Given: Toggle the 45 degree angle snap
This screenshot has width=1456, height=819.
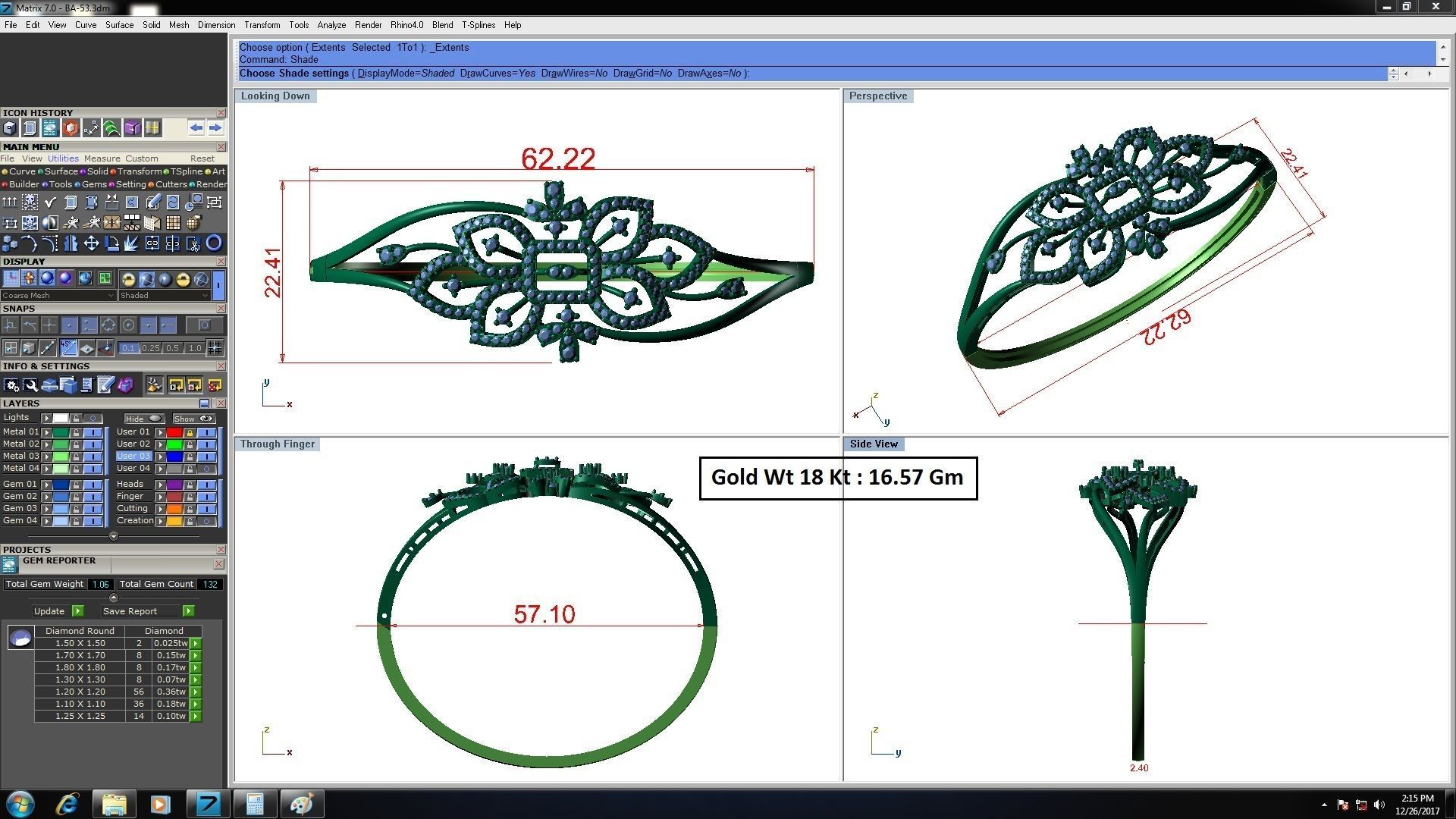Looking at the screenshot, I should (68, 347).
